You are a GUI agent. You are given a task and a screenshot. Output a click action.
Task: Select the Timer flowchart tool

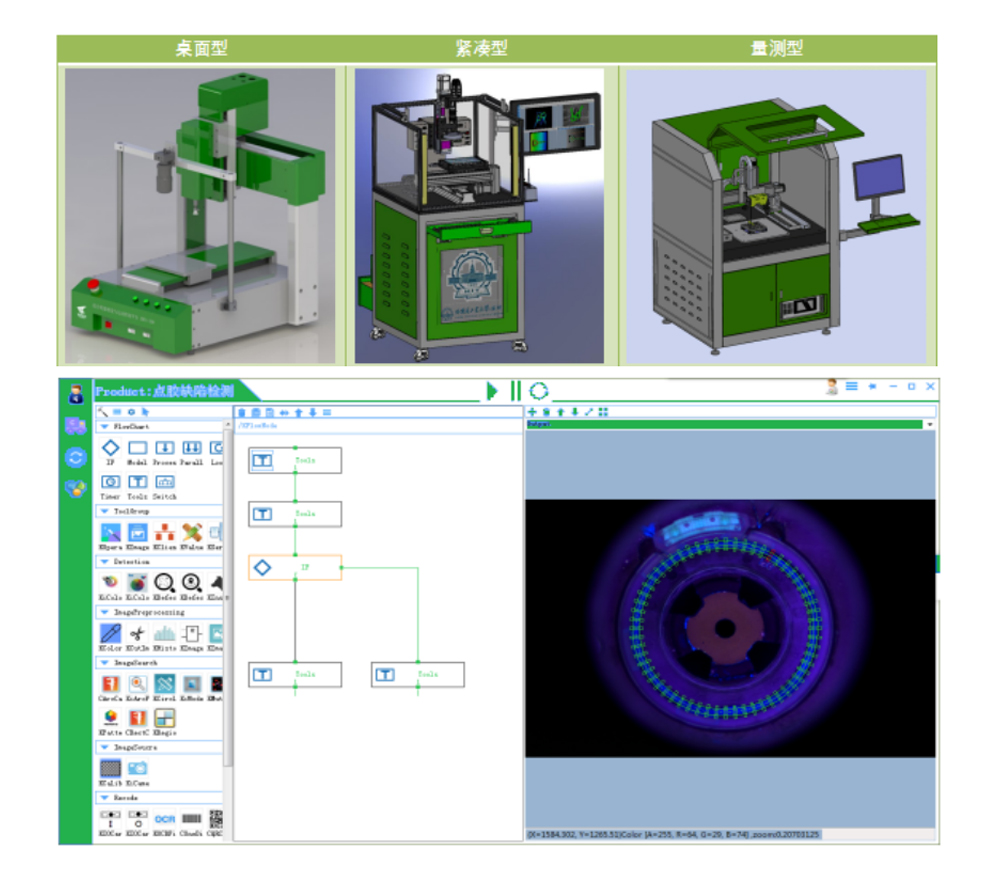[111, 482]
